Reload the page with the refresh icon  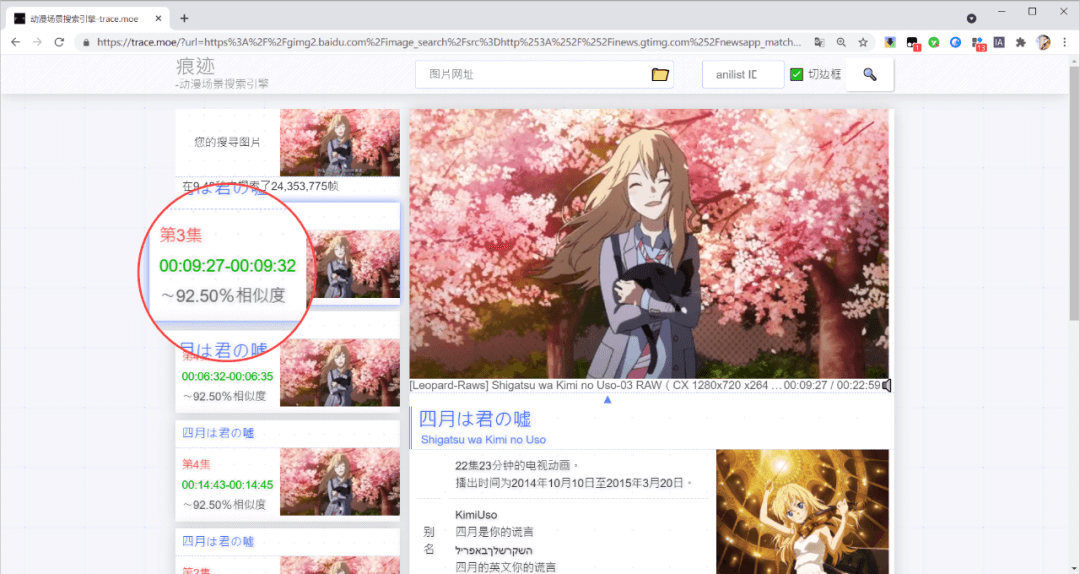click(x=59, y=42)
